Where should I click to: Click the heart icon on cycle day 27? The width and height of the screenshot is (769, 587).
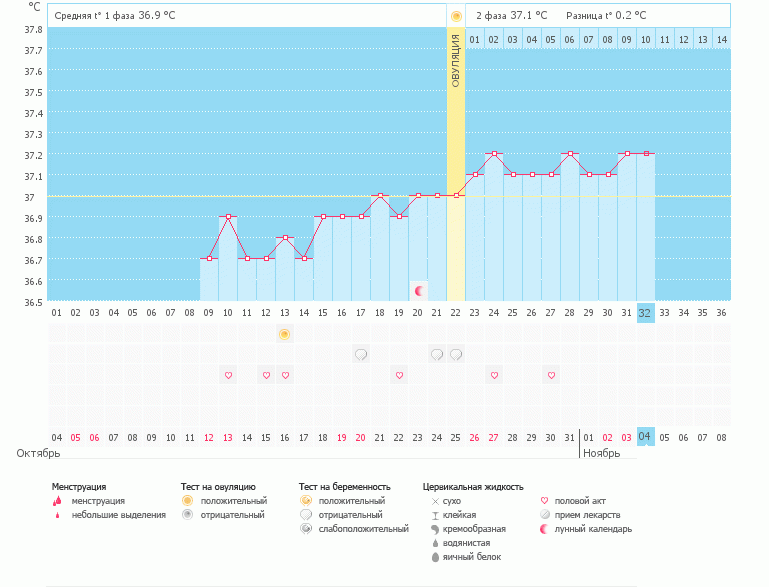click(551, 375)
